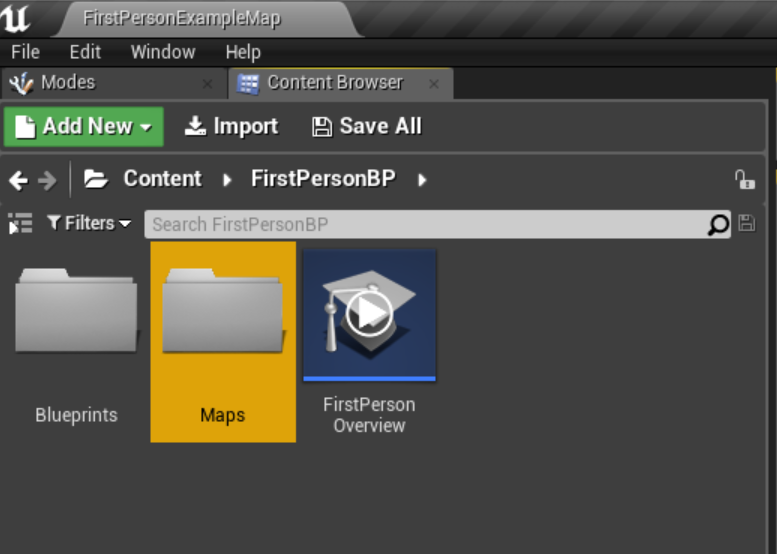Viewport: 777px width, 554px height.
Task: Expand arrow after FirstPersonBP in path
Action: (422, 180)
